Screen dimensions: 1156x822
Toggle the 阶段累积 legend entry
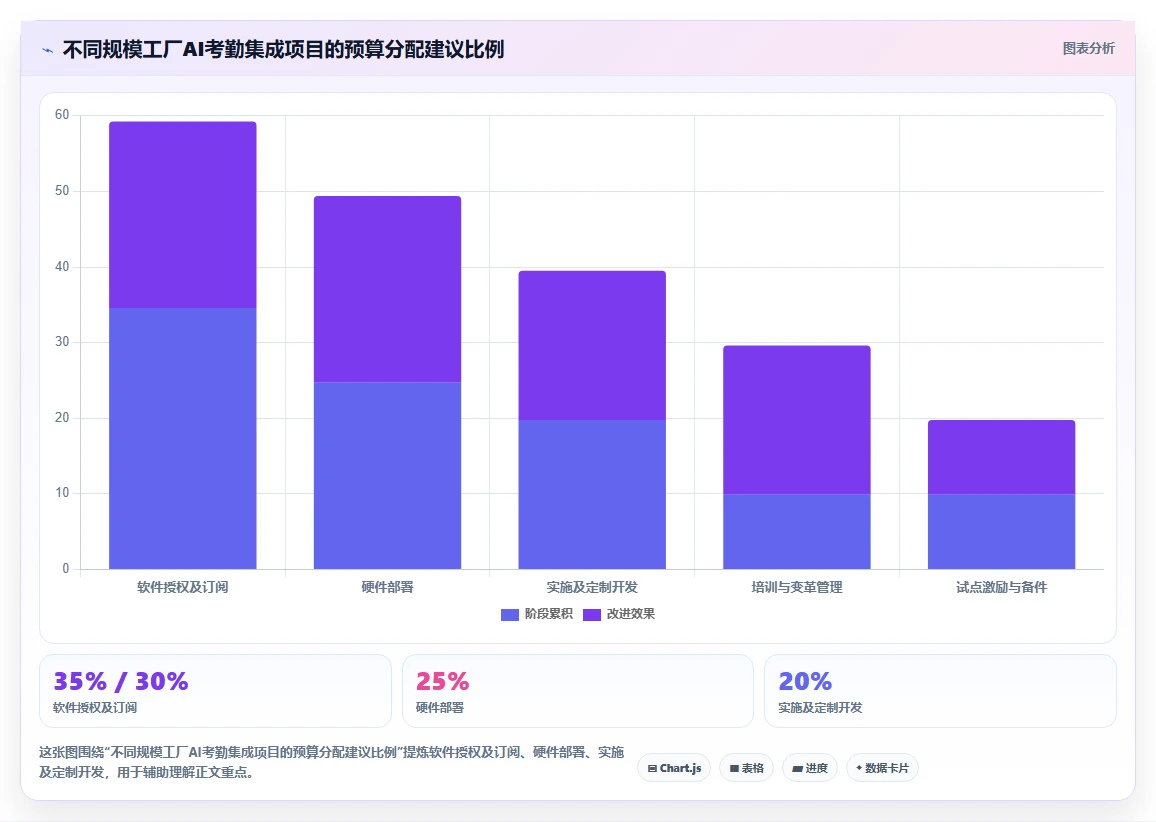click(x=537, y=614)
